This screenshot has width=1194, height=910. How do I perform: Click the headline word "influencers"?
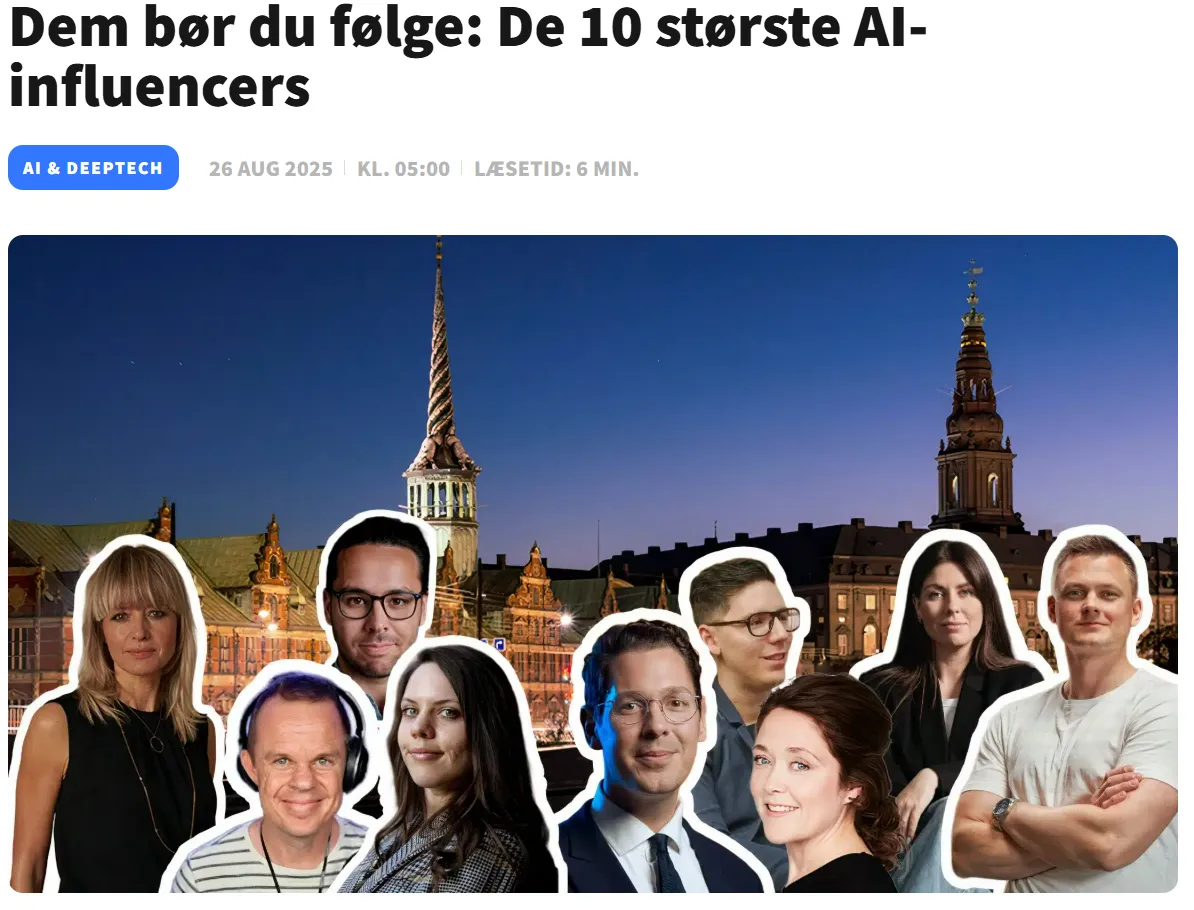pyautogui.click(x=160, y=88)
